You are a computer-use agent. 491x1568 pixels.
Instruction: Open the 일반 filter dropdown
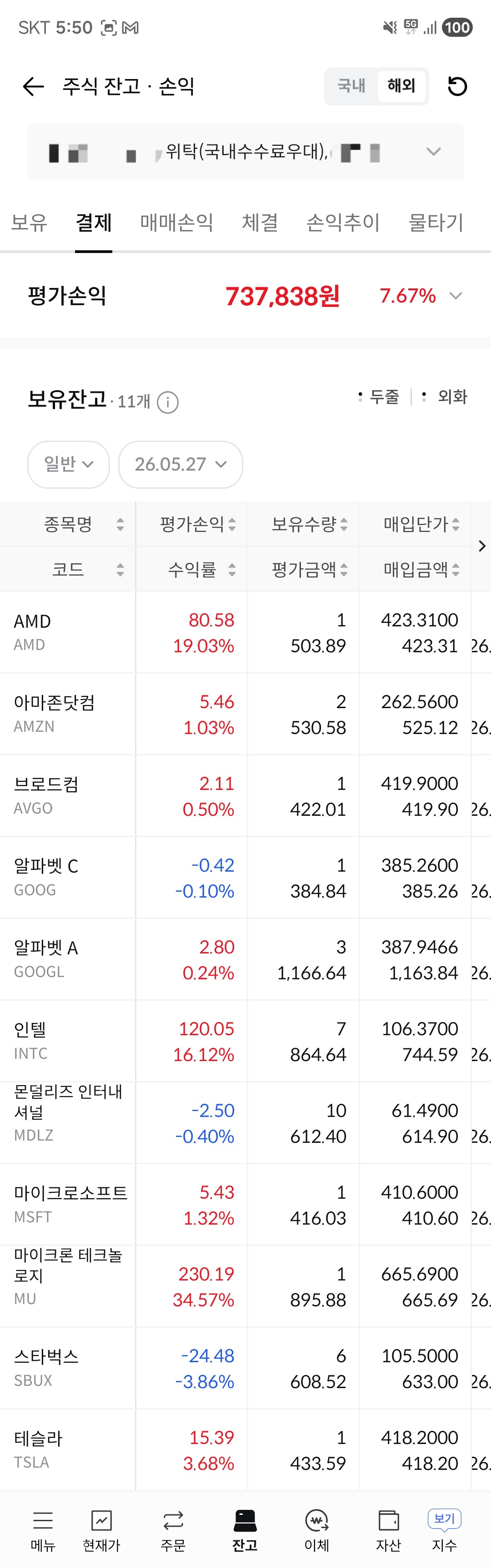68,464
